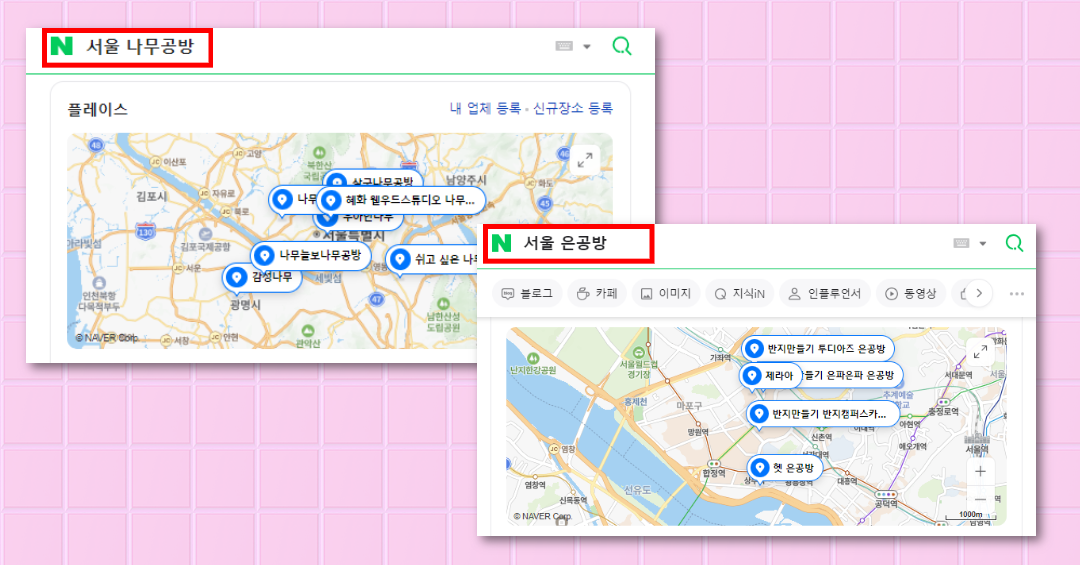Viewport: 1080px width, 565px height.
Task: Click 선유도 label on 은공방 map
Action: tap(637, 490)
